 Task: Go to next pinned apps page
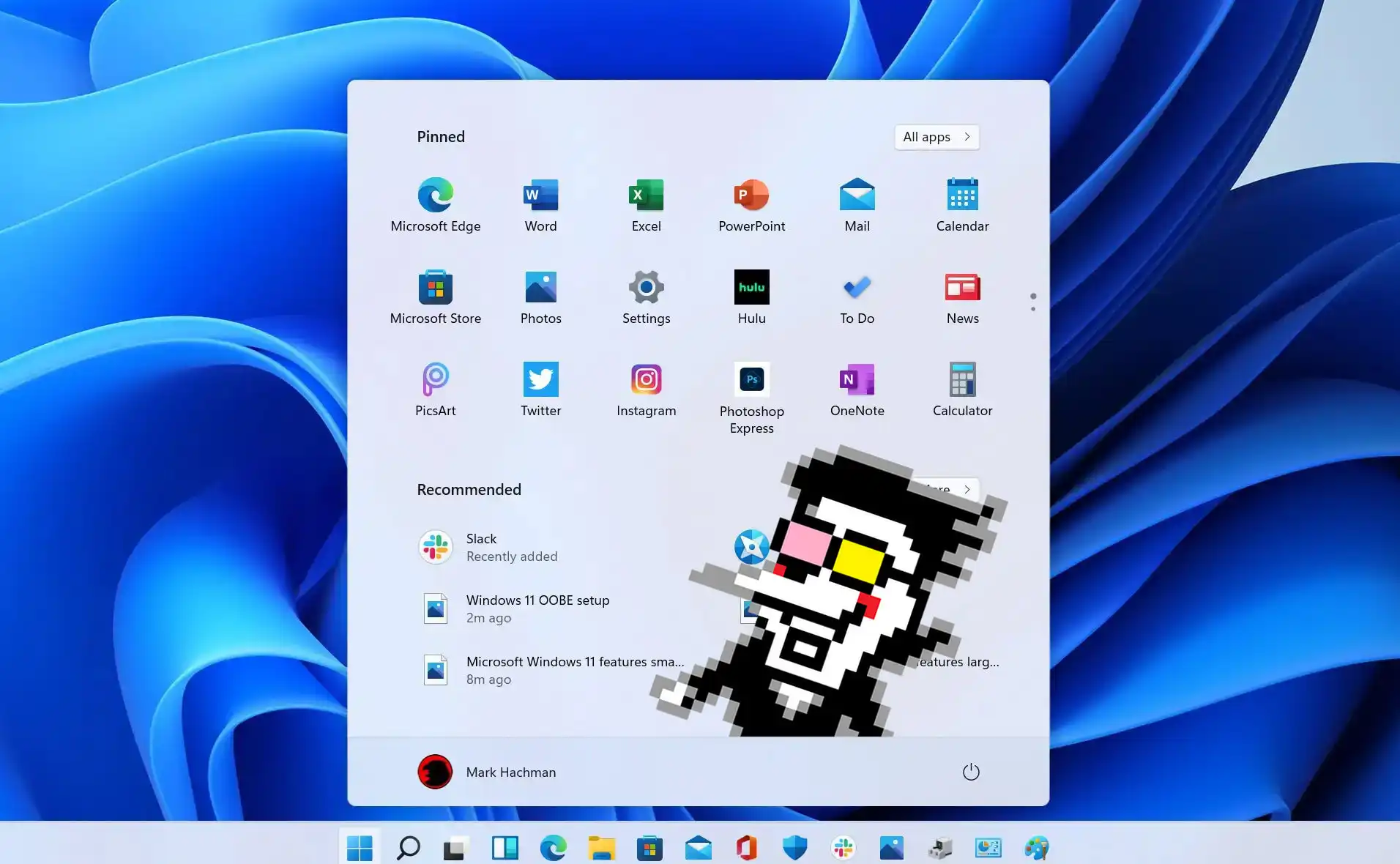(x=1033, y=308)
